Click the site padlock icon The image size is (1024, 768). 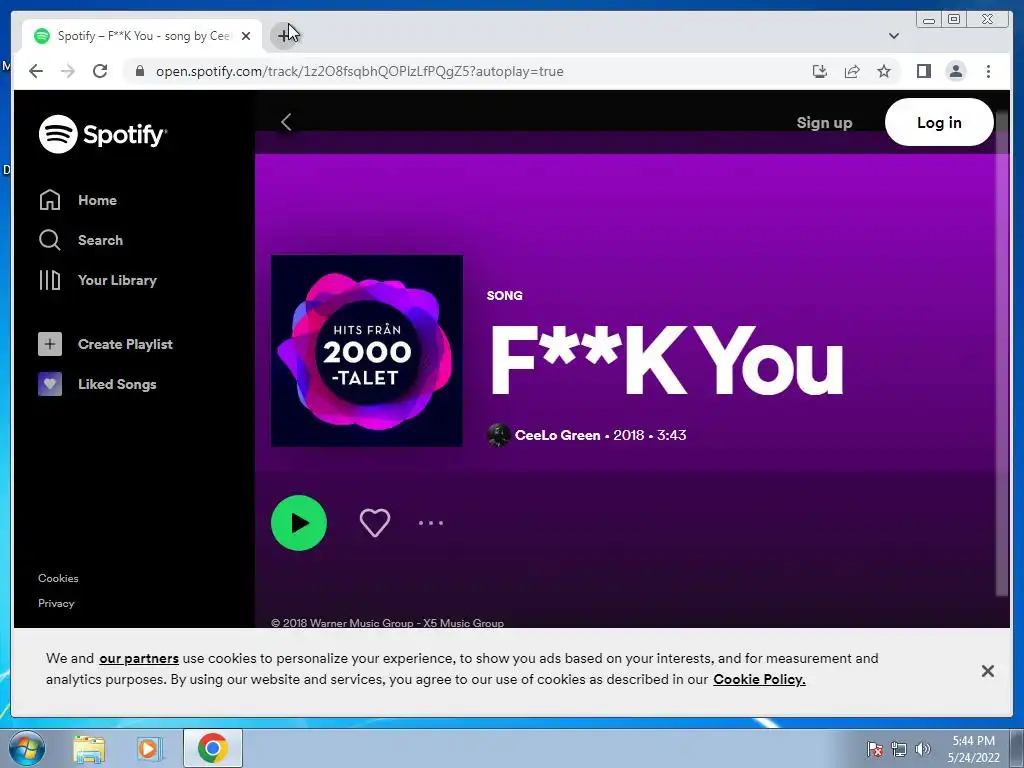click(140, 71)
